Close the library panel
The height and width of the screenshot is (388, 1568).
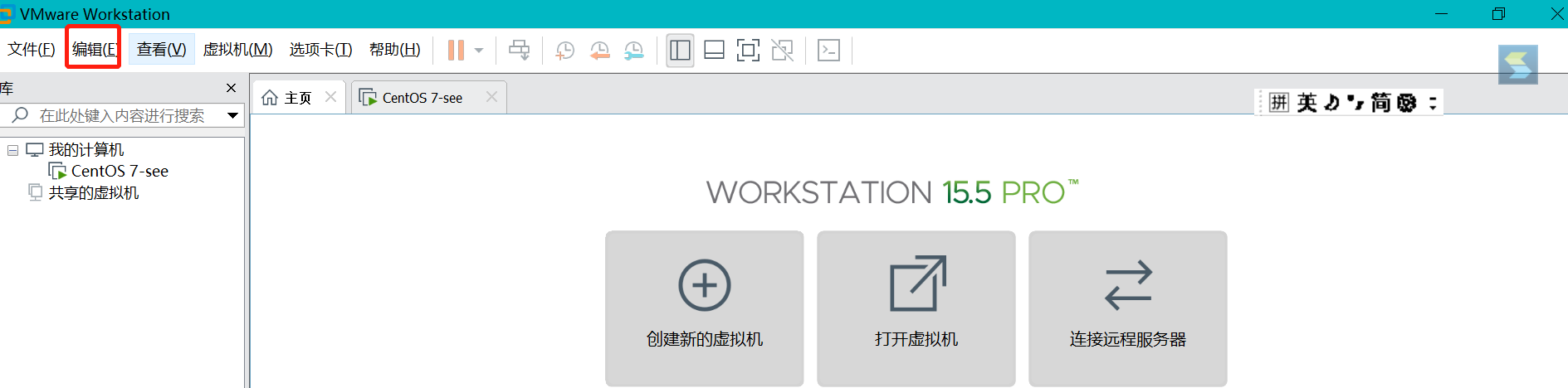[232, 88]
